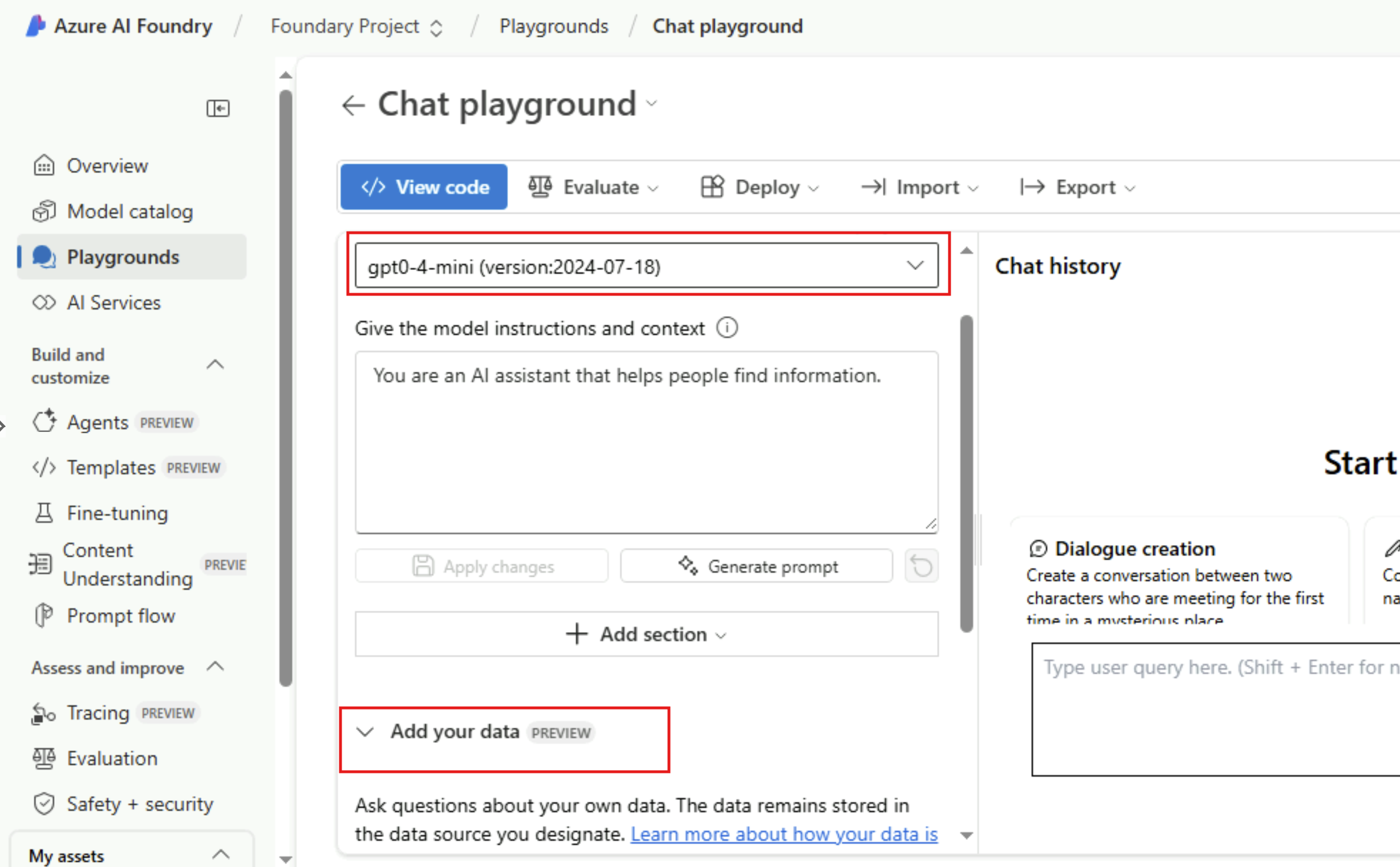Click the Model catalog cube icon
1400x867 pixels.
[44, 211]
